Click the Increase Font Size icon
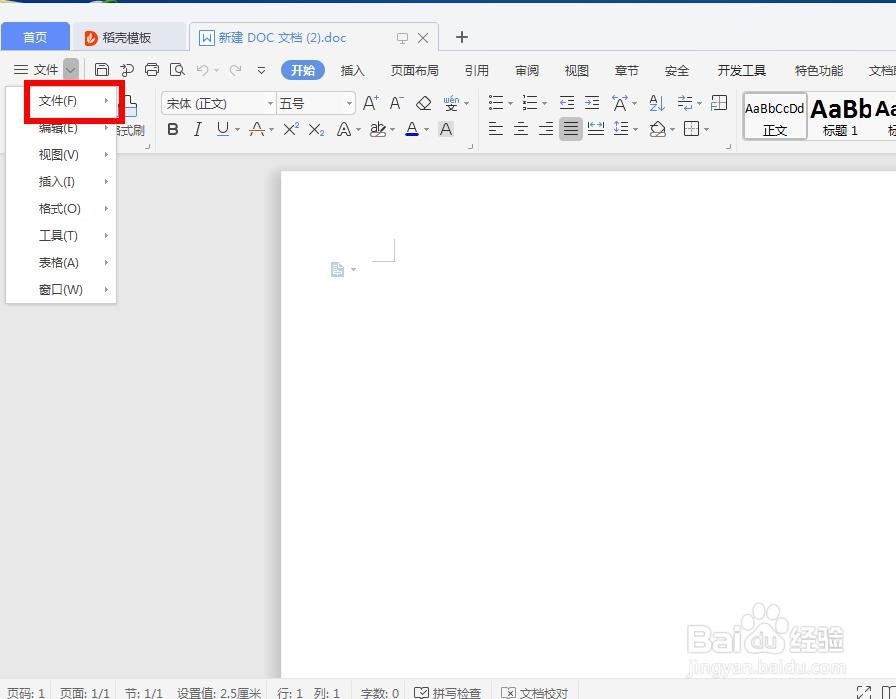The width and height of the screenshot is (896, 699). (x=370, y=103)
